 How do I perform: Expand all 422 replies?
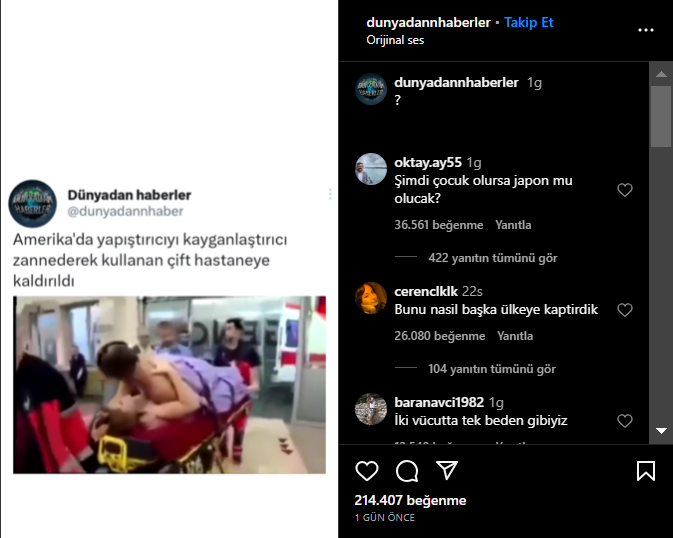click(493, 258)
